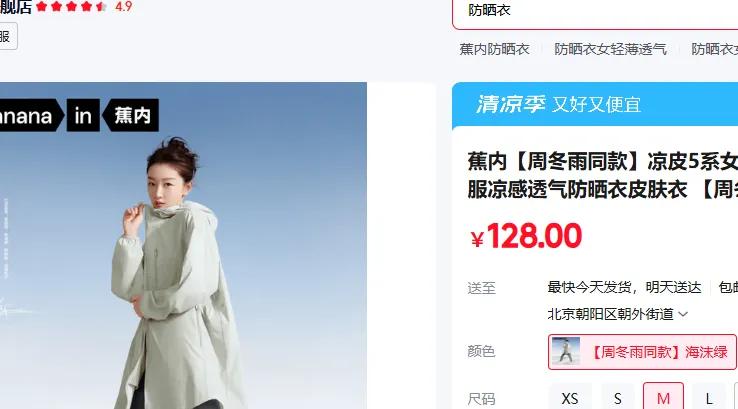The image size is (738, 409).
Task: Choose size S
Action: 618,398
